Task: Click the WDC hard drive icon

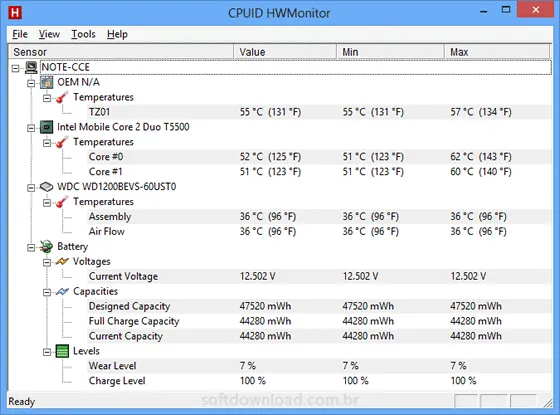Action: (46, 187)
